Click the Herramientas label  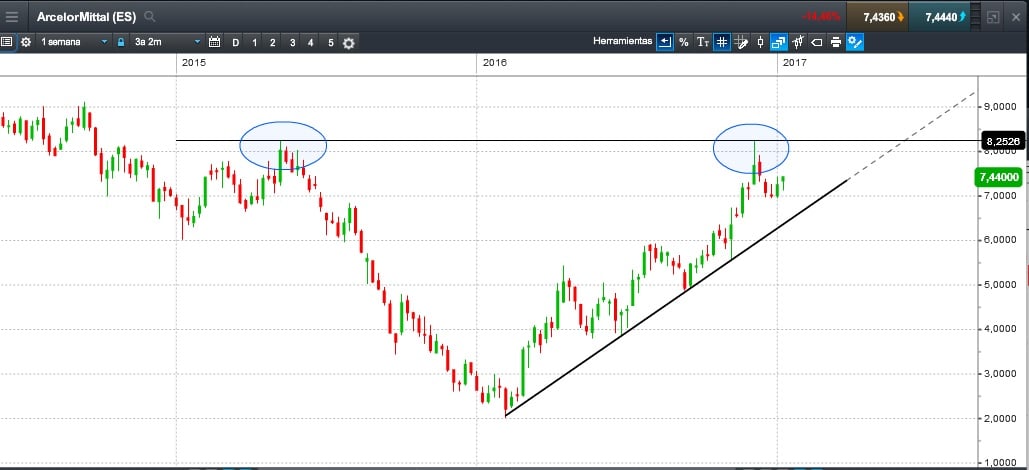pyautogui.click(x=623, y=41)
